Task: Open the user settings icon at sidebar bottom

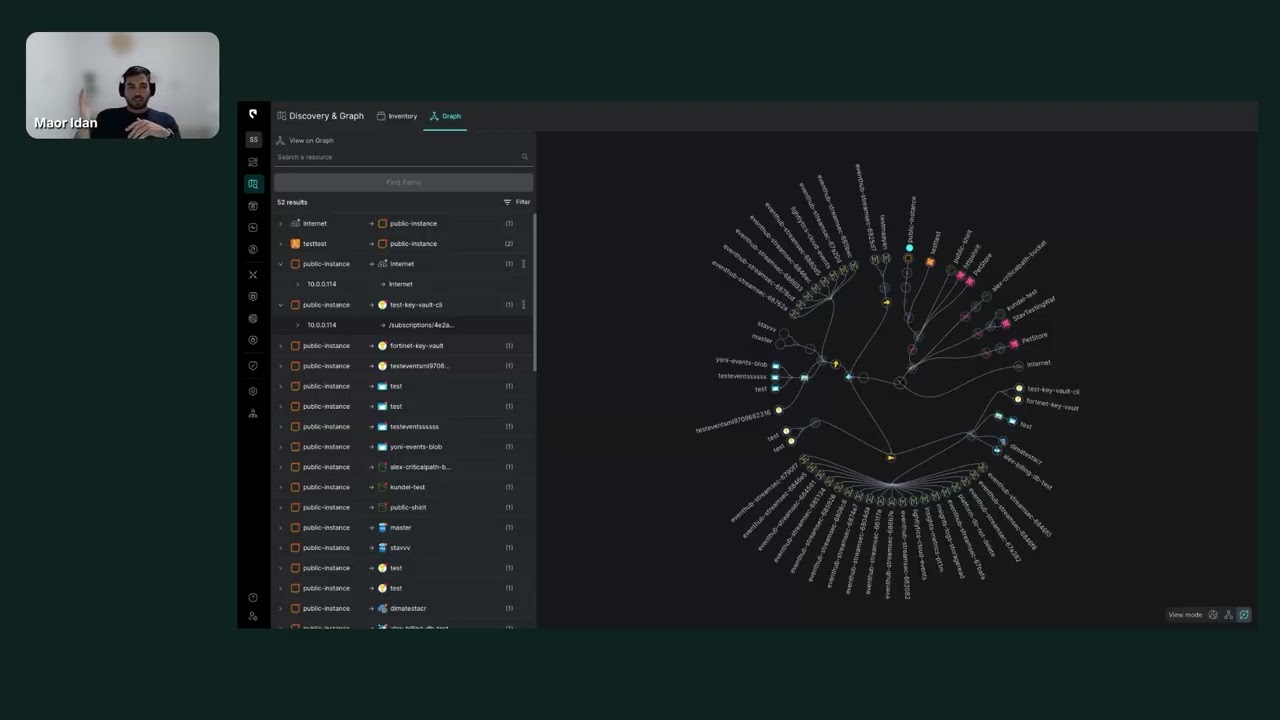Action: click(x=253, y=616)
